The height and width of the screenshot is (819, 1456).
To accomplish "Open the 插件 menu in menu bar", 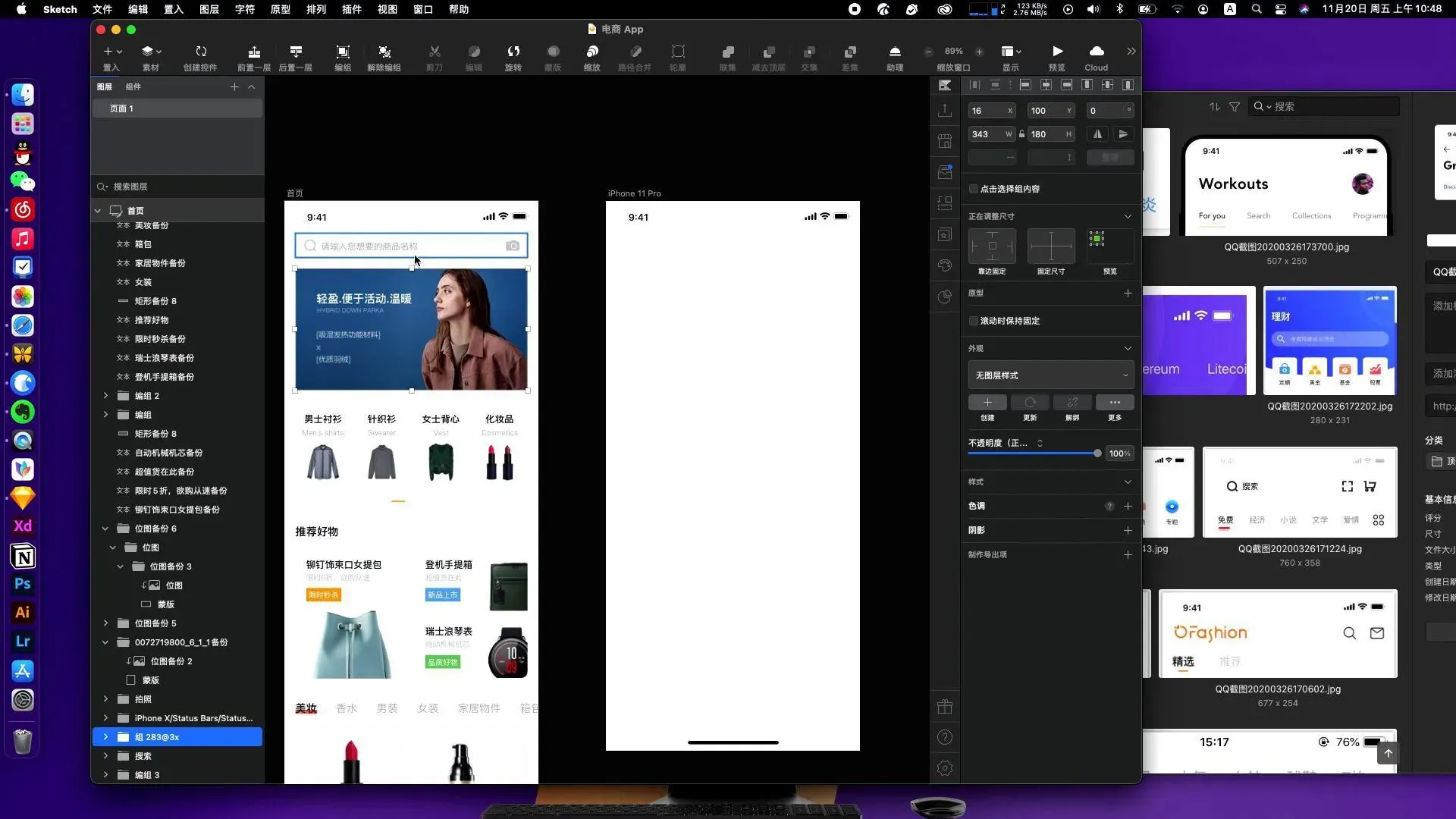I will click(351, 9).
